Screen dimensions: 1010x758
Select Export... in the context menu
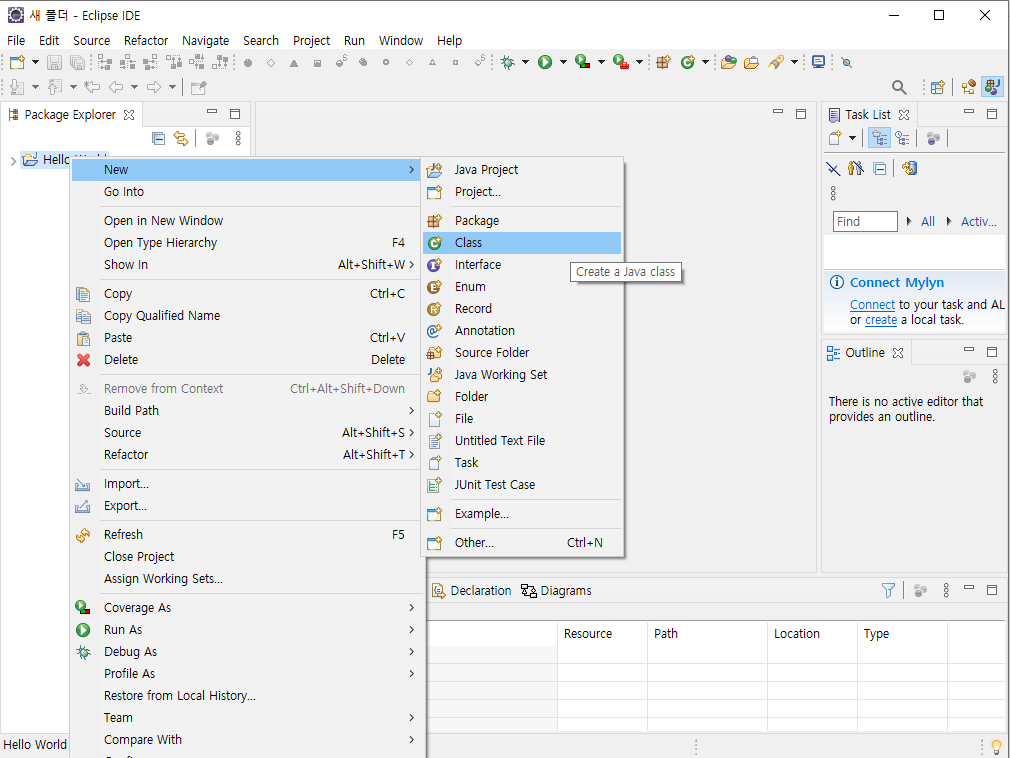coord(247,506)
